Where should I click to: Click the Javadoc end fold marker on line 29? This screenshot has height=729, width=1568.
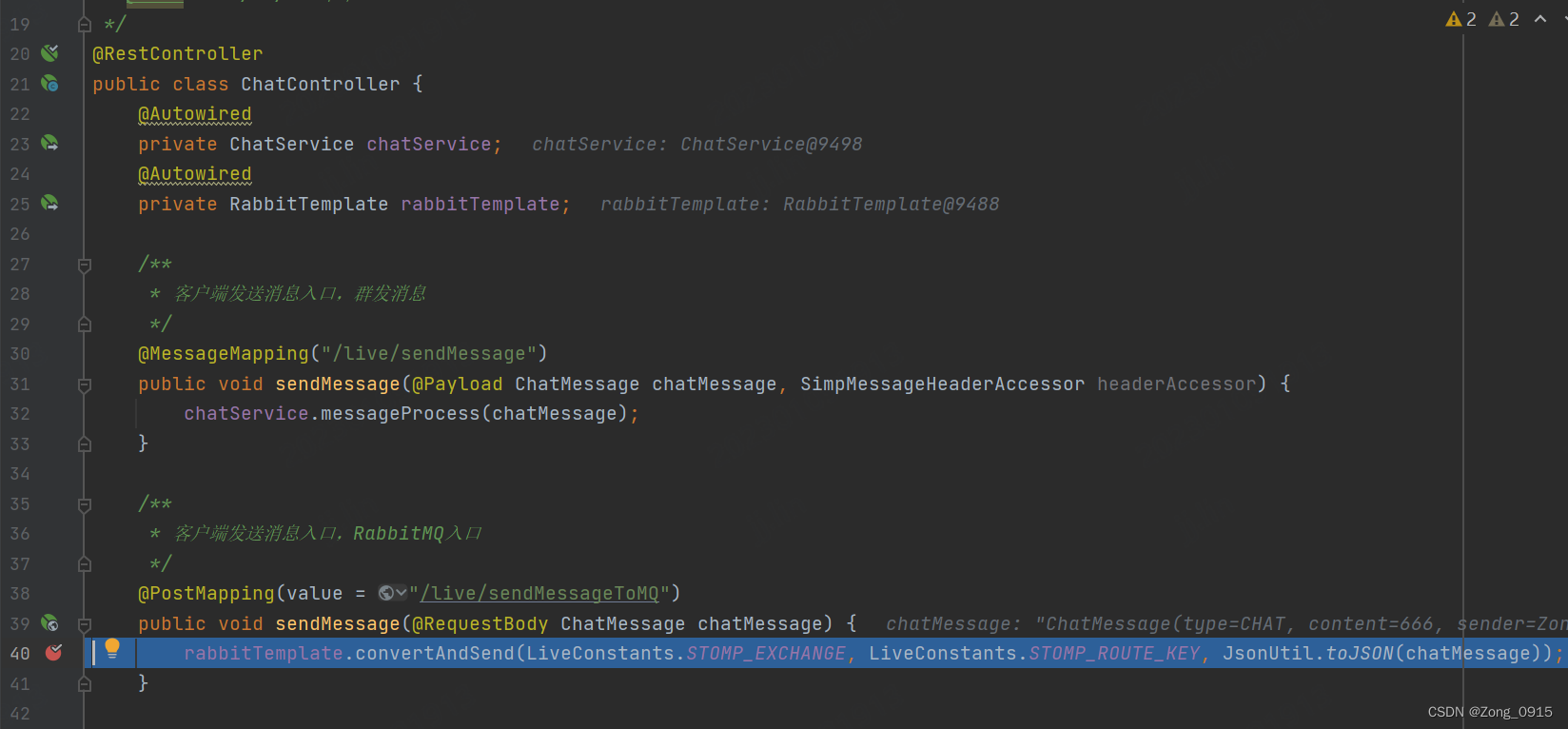[x=84, y=325]
